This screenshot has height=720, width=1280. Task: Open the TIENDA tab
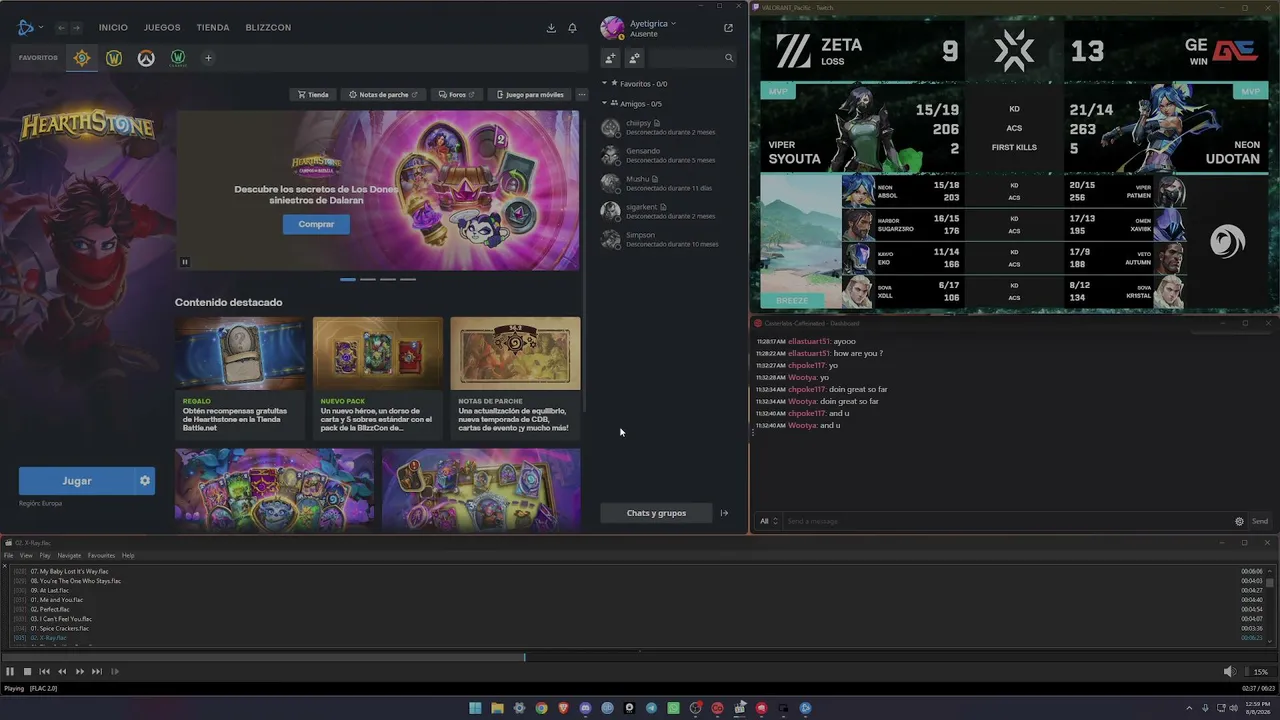[213, 28]
